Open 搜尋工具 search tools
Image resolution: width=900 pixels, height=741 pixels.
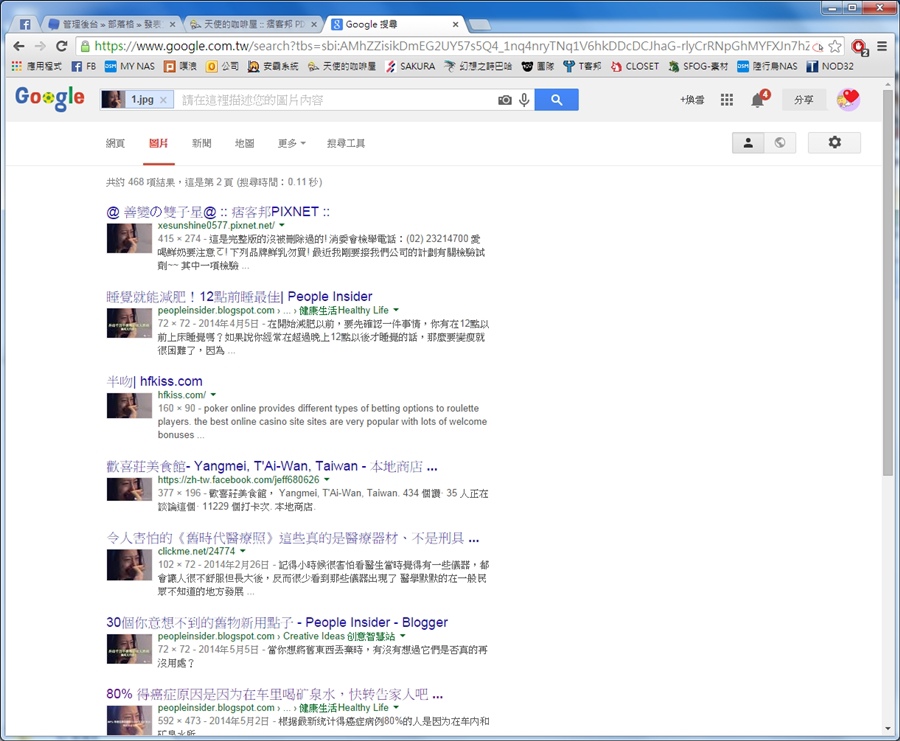tap(346, 143)
